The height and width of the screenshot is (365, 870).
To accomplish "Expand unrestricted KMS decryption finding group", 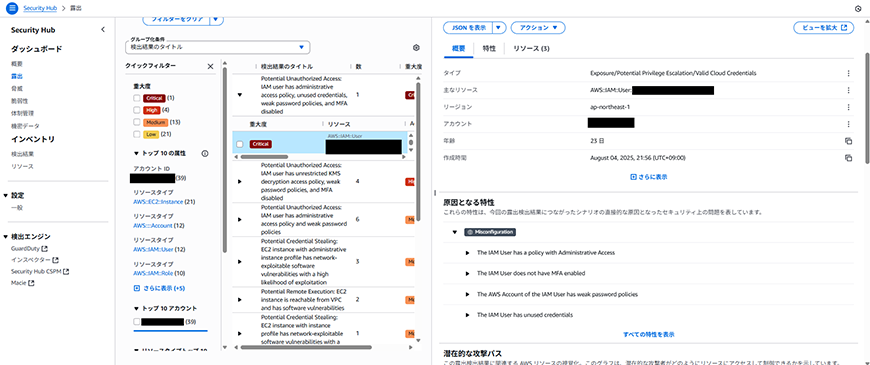I will pyautogui.click(x=240, y=181).
